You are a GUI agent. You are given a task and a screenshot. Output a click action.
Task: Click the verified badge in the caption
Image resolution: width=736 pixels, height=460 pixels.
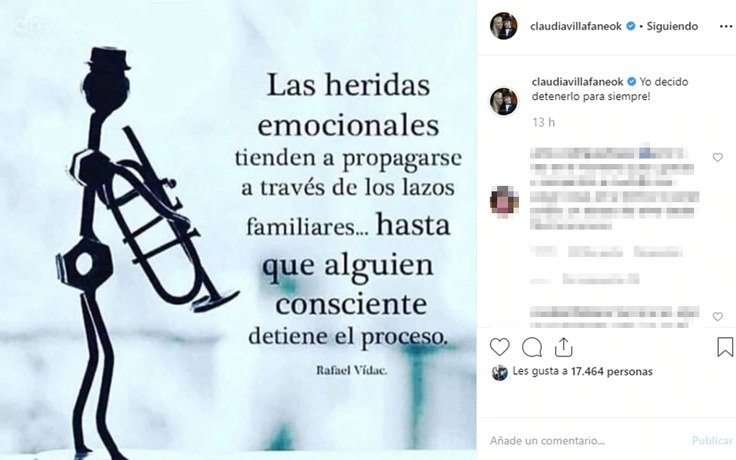coord(632,82)
